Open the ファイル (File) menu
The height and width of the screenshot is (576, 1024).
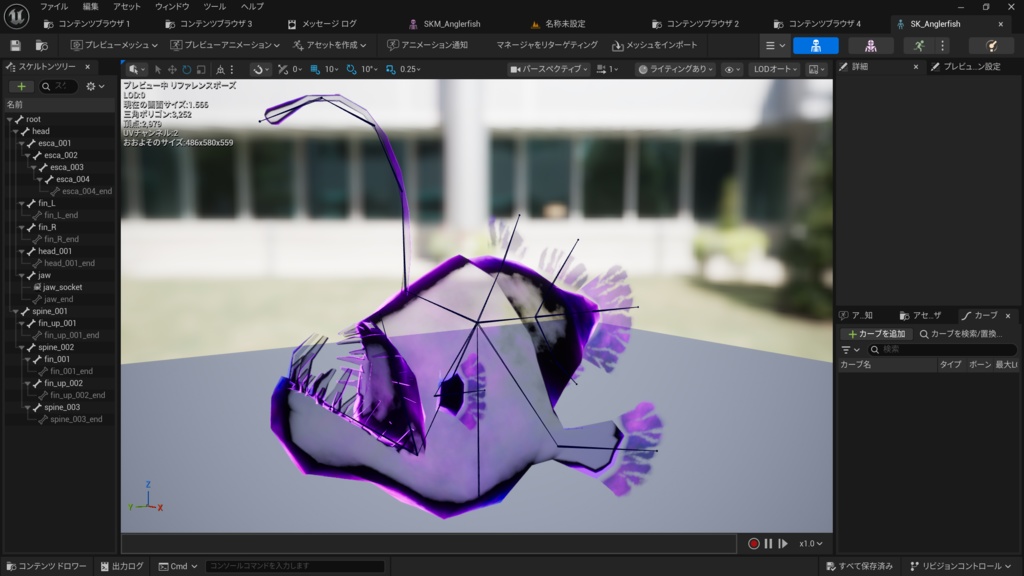coord(54,7)
